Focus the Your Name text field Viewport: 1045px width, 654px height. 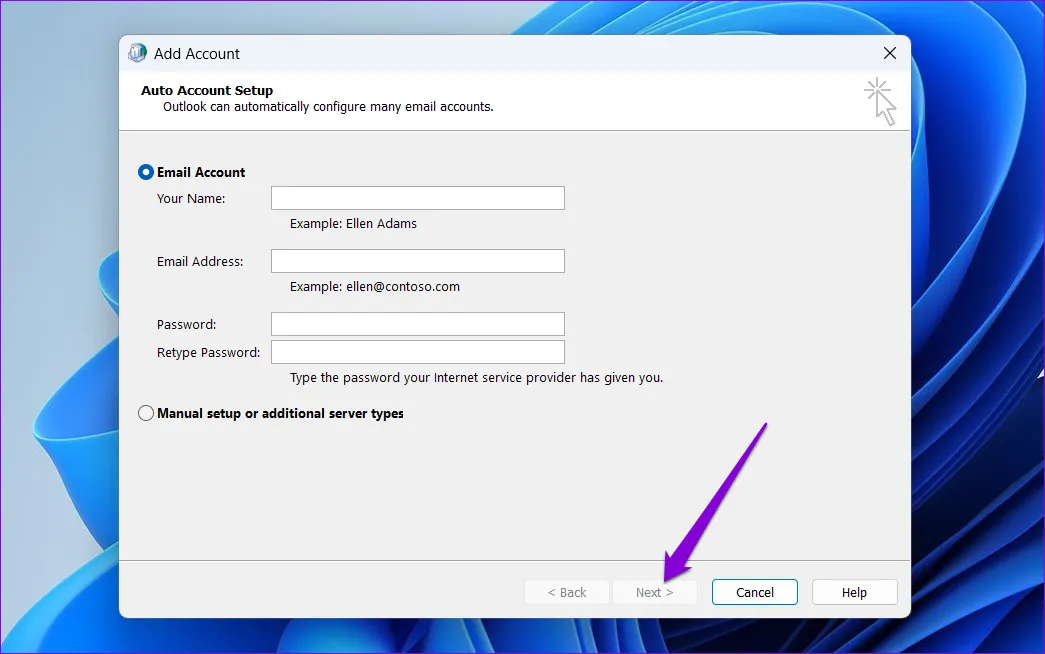(417, 198)
